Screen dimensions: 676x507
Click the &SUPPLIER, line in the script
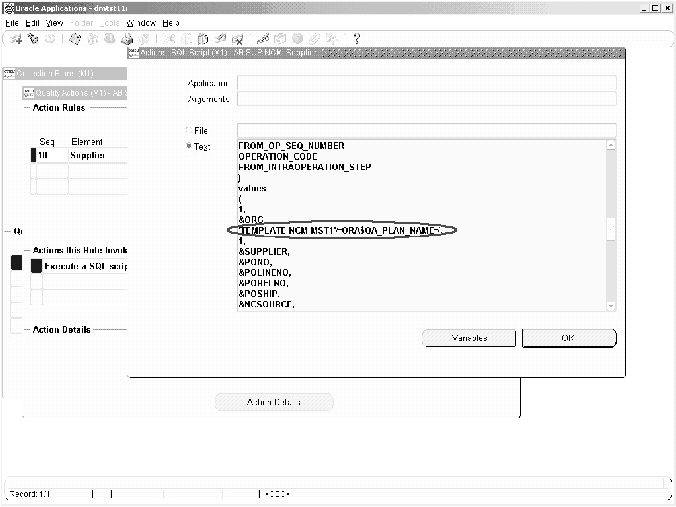[x=264, y=252]
